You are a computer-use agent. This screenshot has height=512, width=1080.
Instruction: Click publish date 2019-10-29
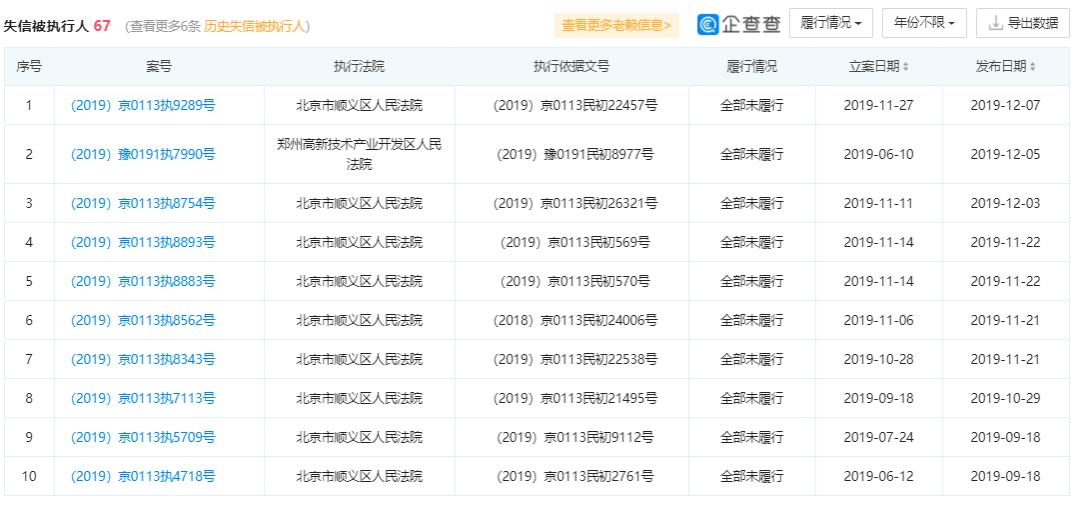tap(1006, 398)
